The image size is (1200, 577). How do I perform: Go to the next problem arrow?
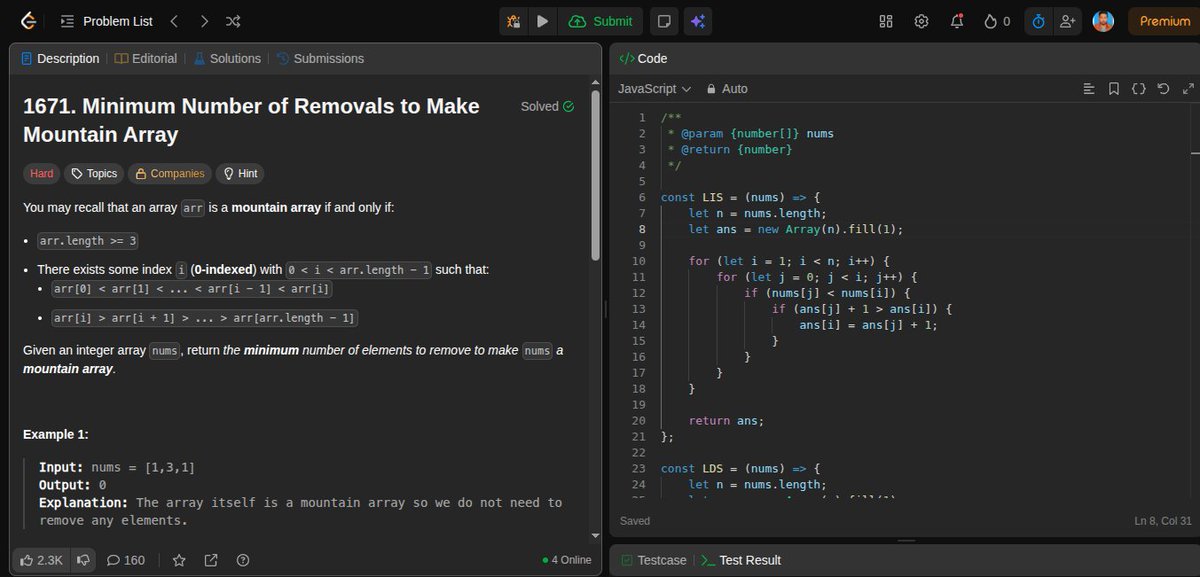click(x=203, y=21)
